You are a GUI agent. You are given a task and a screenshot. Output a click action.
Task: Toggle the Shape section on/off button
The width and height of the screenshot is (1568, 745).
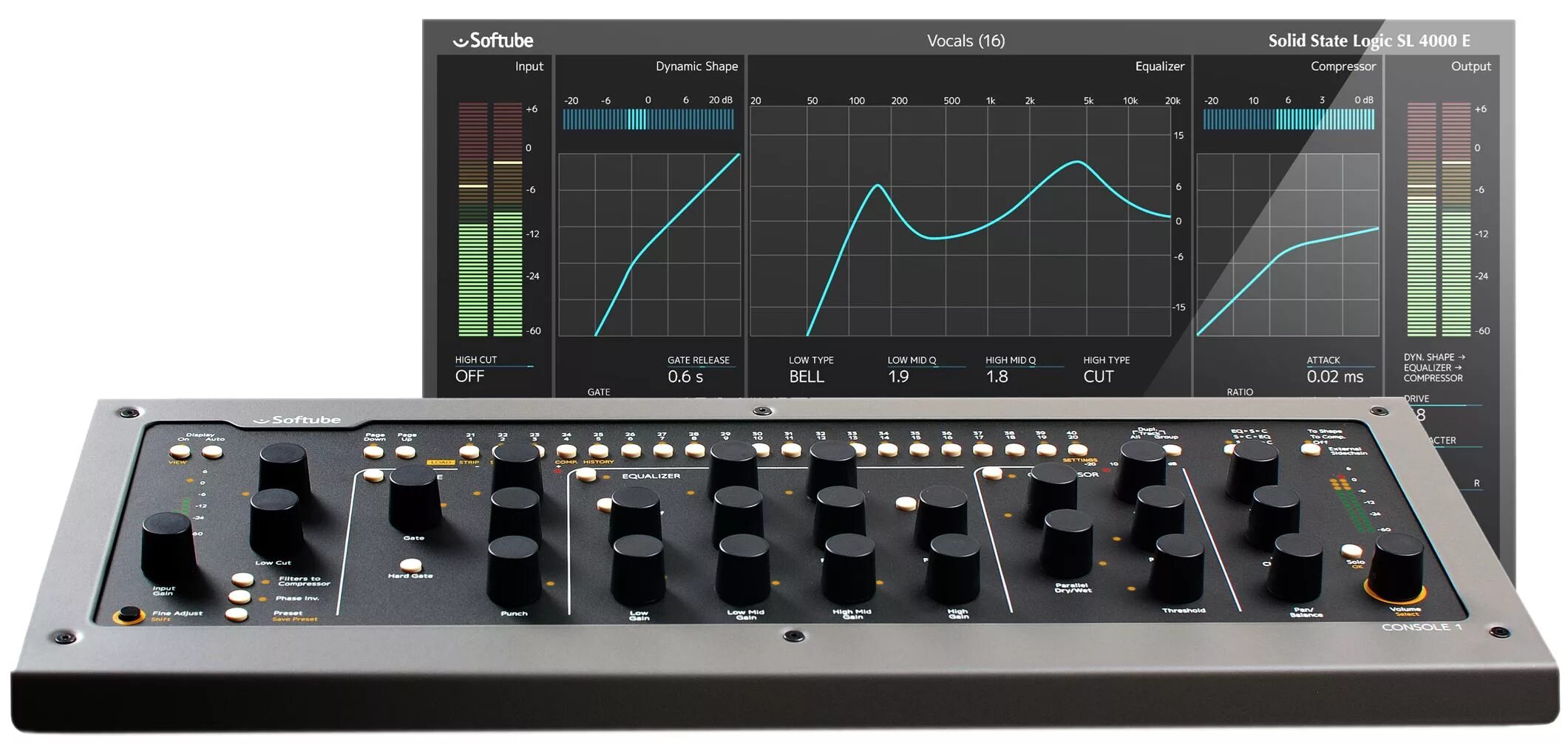373,475
